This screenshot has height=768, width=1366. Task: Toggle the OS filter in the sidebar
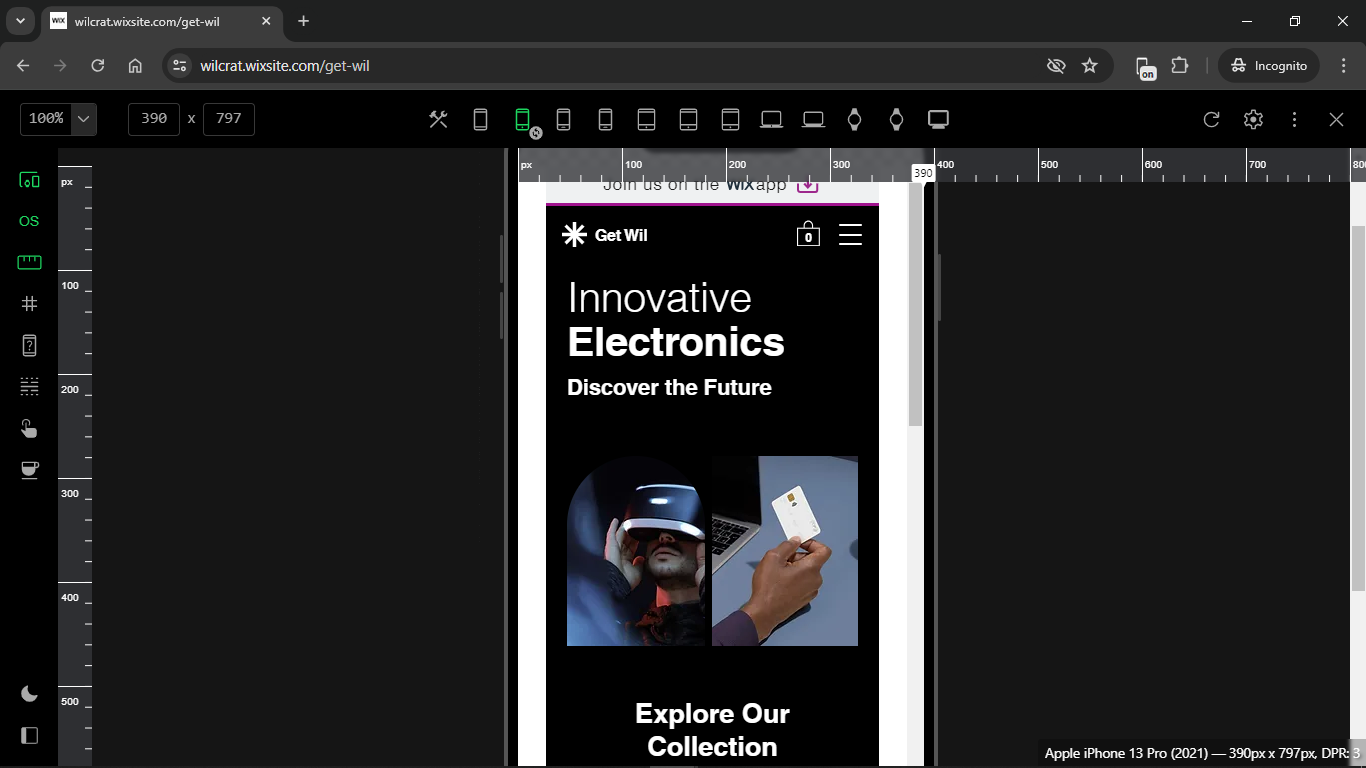tap(30, 221)
